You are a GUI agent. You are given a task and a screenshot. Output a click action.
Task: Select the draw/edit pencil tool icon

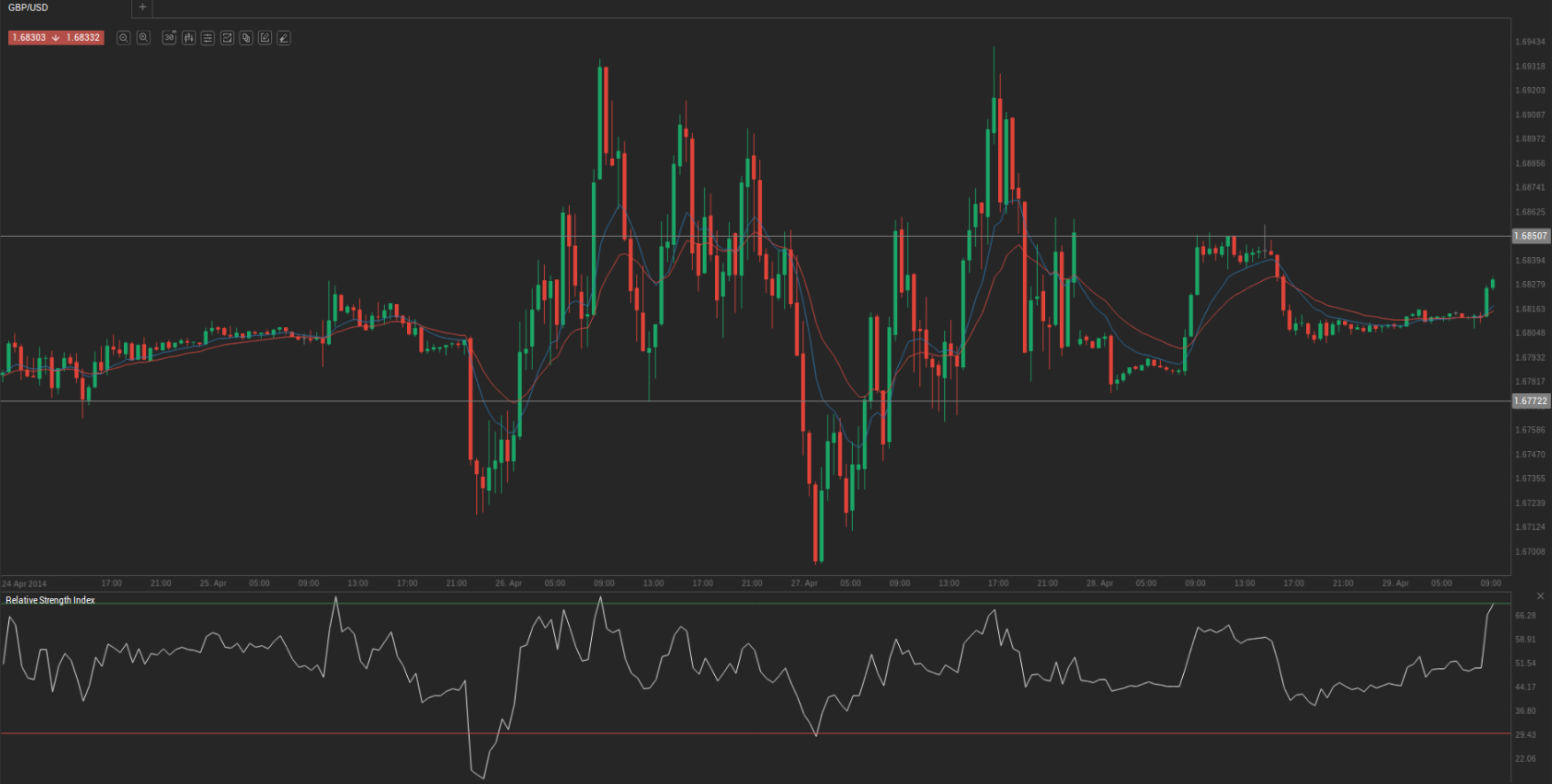click(x=265, y=38)
